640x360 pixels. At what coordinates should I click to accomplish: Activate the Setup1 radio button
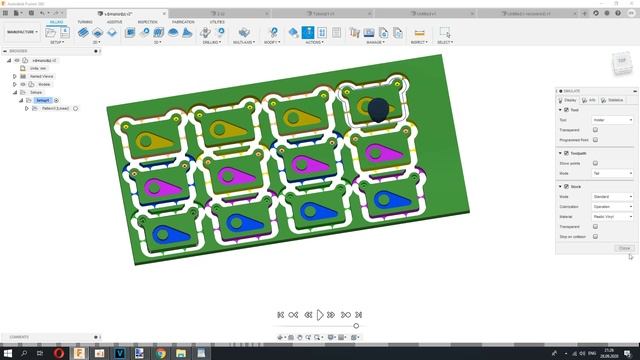(x=56, y=100)
